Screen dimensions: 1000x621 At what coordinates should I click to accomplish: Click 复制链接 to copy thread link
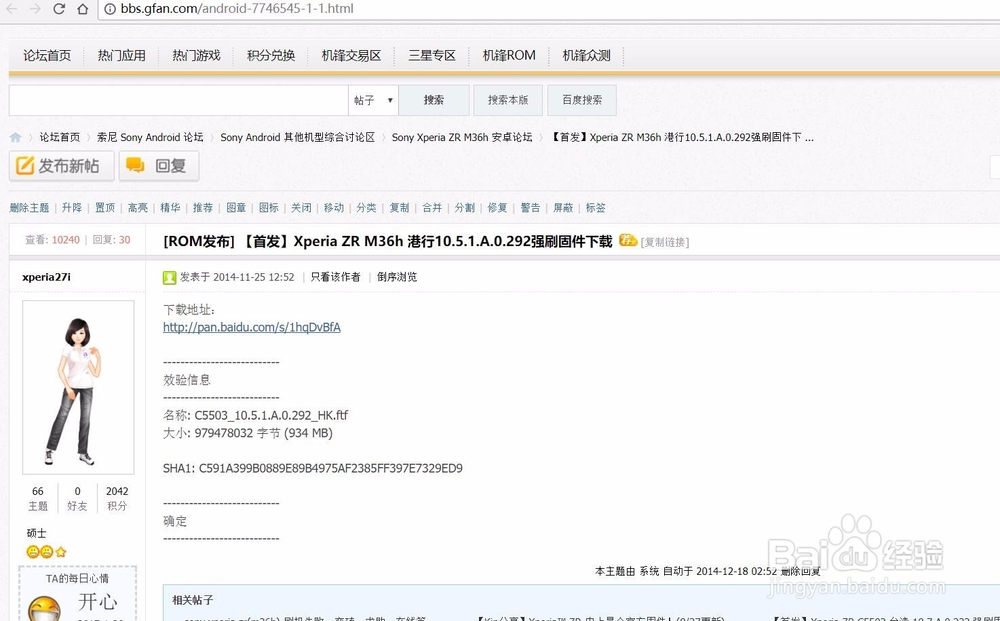[666, 240]
